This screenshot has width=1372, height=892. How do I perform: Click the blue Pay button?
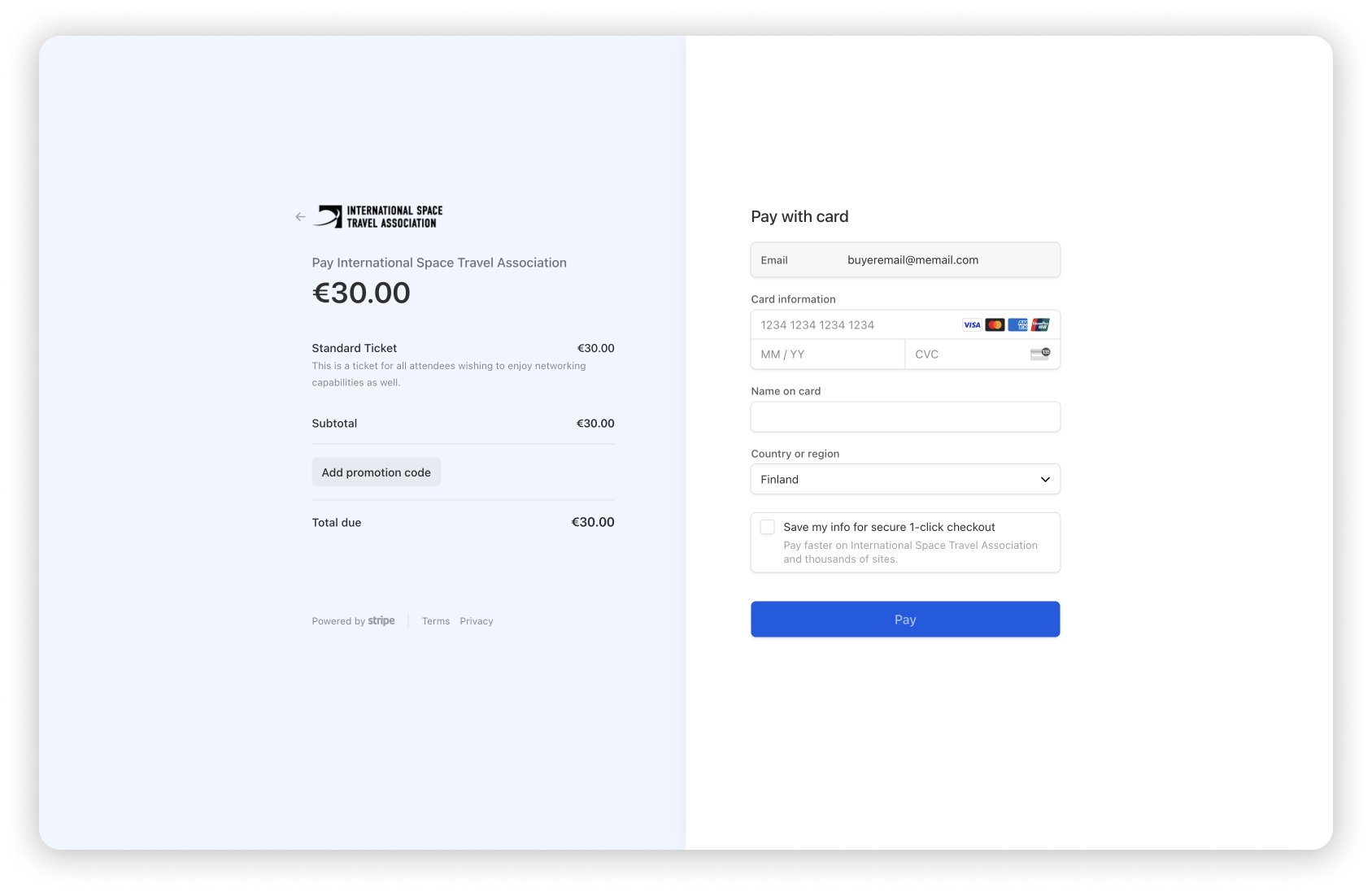point(905,619)
